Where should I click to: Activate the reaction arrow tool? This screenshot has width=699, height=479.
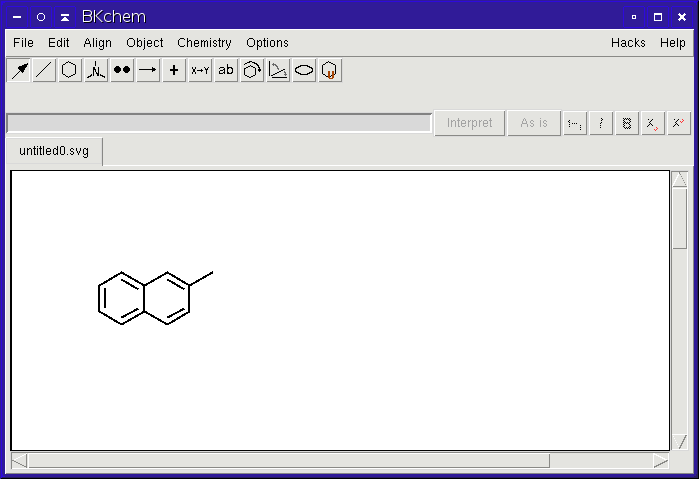click(x=148, y=70)
